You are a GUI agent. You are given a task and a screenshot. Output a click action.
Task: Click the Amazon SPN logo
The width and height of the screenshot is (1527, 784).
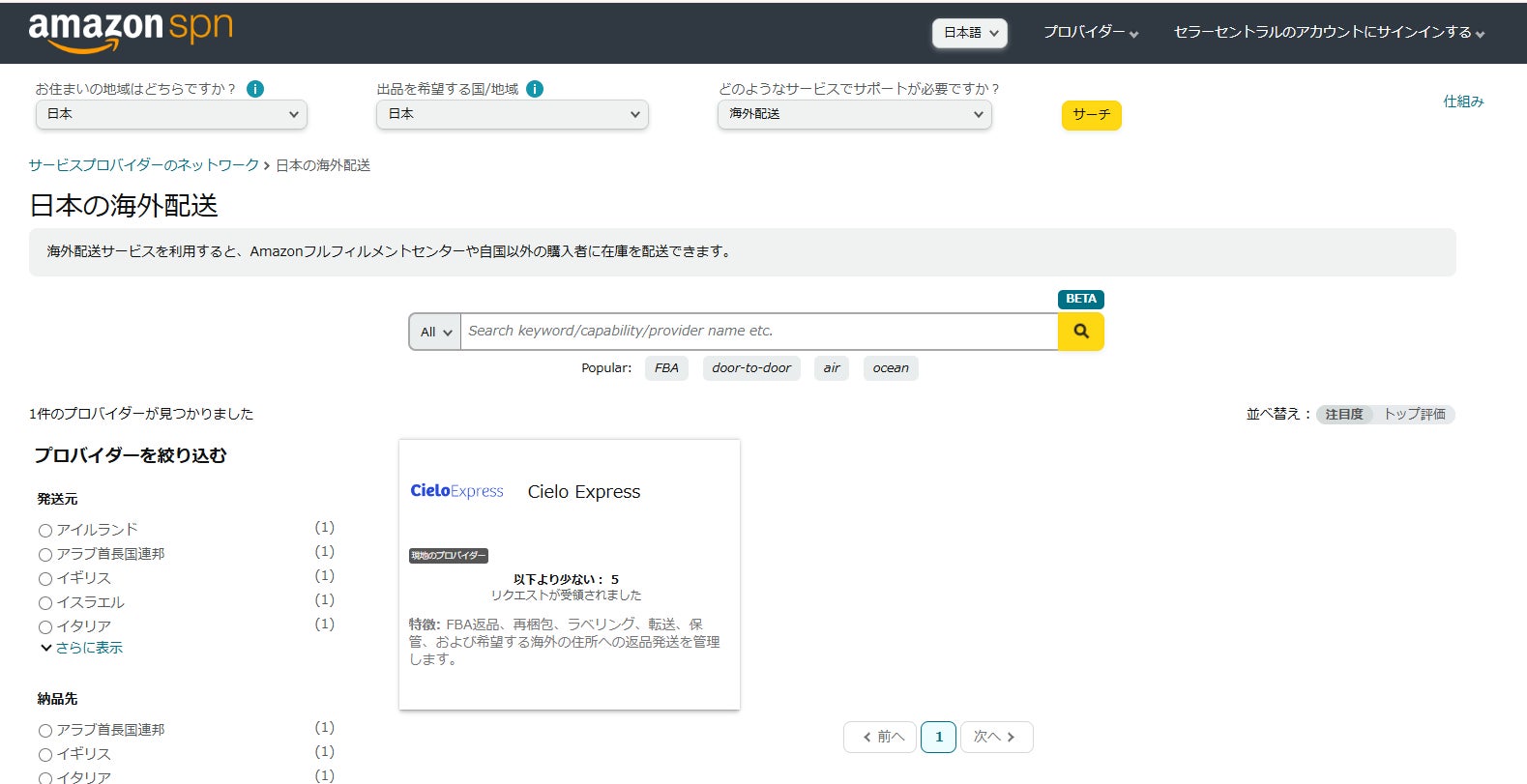(x=131, y=32)
